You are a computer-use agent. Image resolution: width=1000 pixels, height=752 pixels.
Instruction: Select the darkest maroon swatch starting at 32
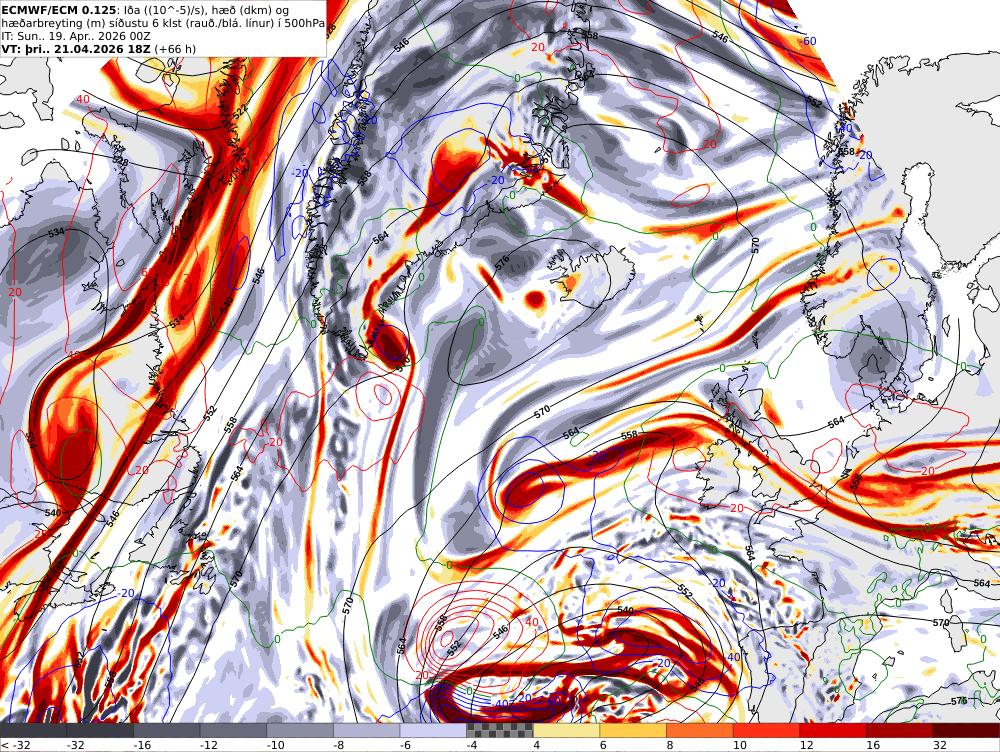click(966, 730)
